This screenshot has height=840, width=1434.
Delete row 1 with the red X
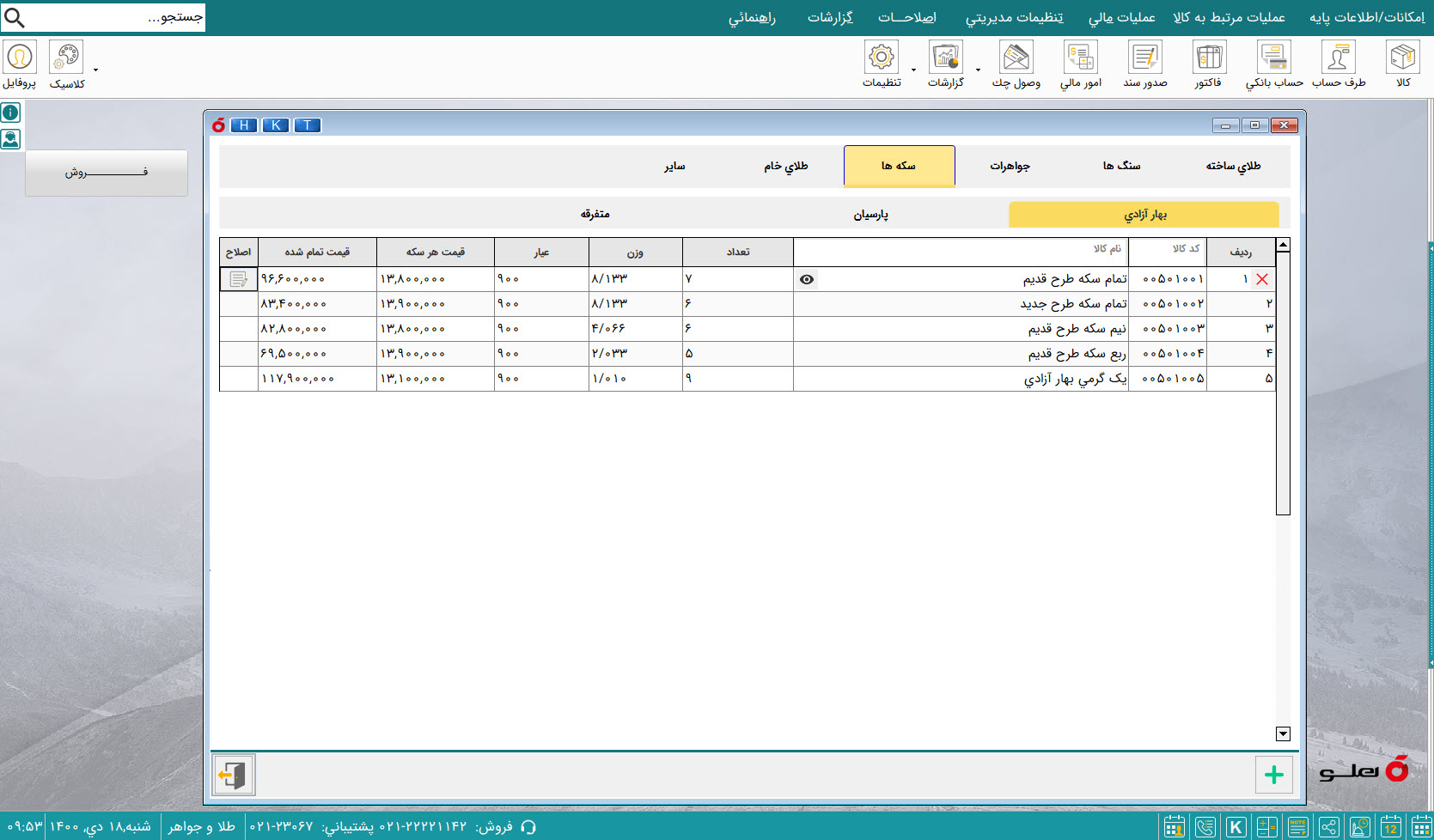(1262, 279)
